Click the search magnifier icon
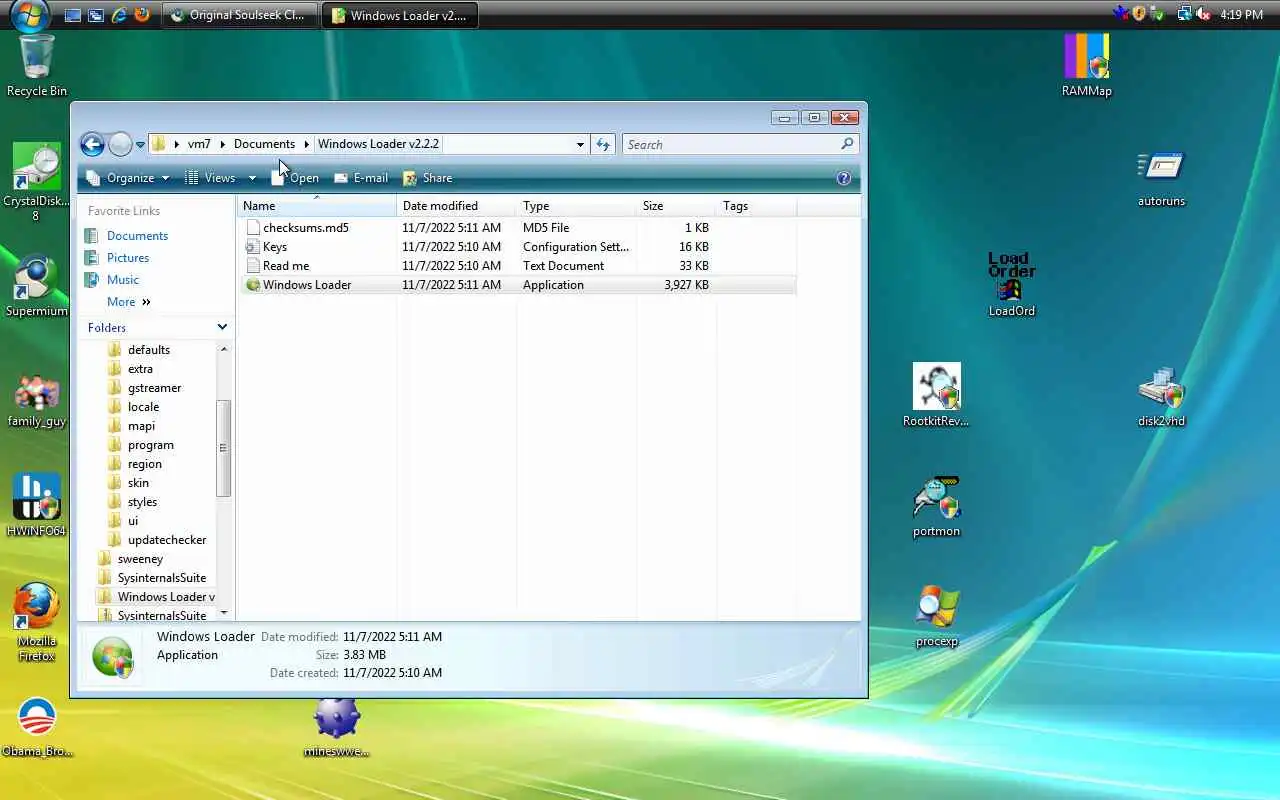 tap(847, 144)
